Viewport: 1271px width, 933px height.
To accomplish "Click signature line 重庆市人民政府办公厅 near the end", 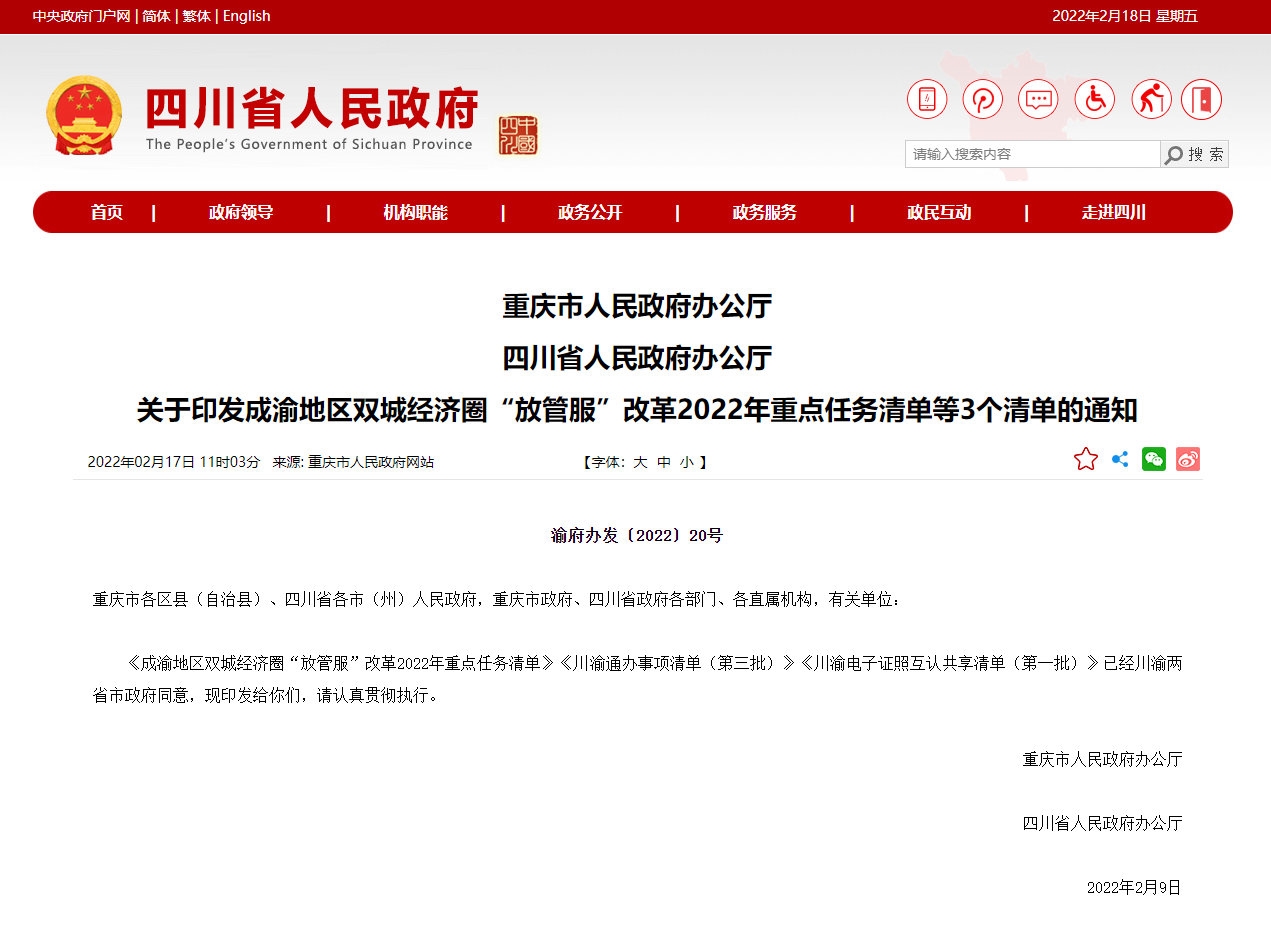I will [x=1102, y=759].
